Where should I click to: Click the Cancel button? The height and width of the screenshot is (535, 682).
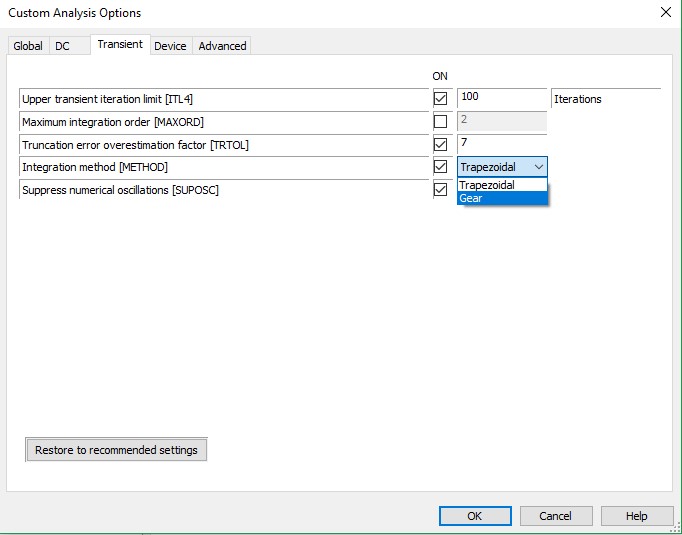(x=556, y=516)
